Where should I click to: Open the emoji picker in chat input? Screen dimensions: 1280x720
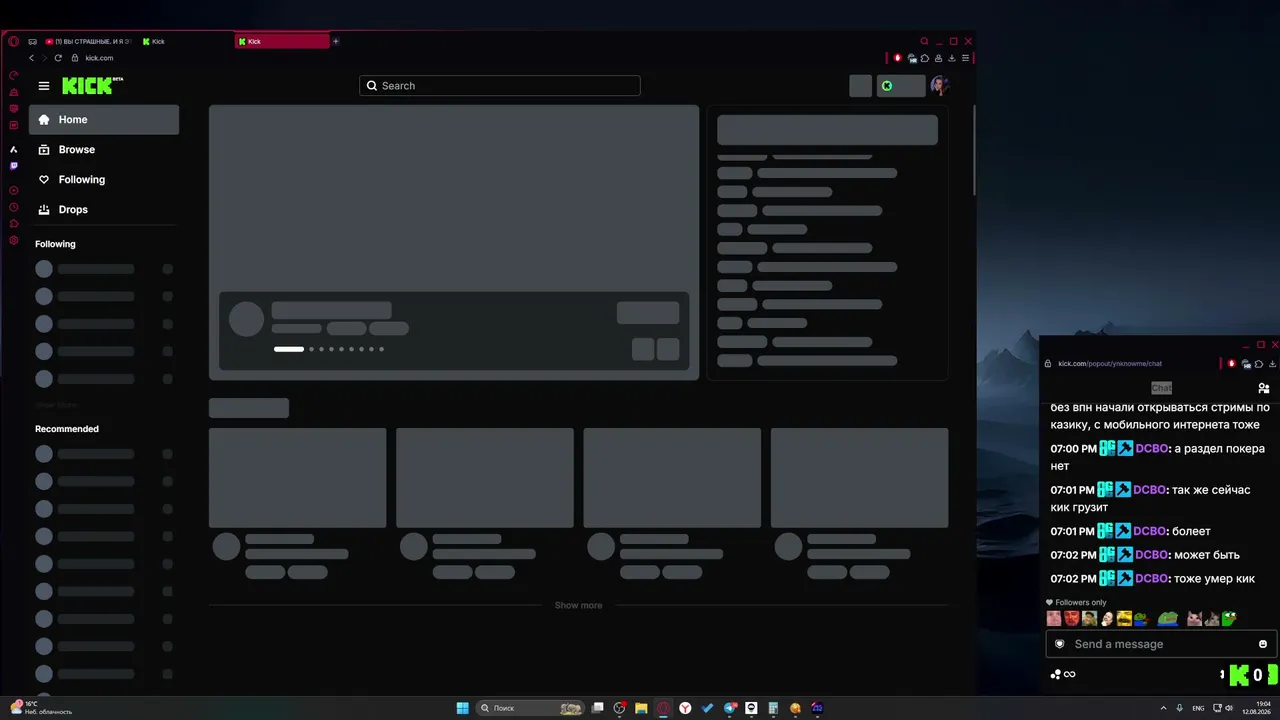tap(1263, 644)
